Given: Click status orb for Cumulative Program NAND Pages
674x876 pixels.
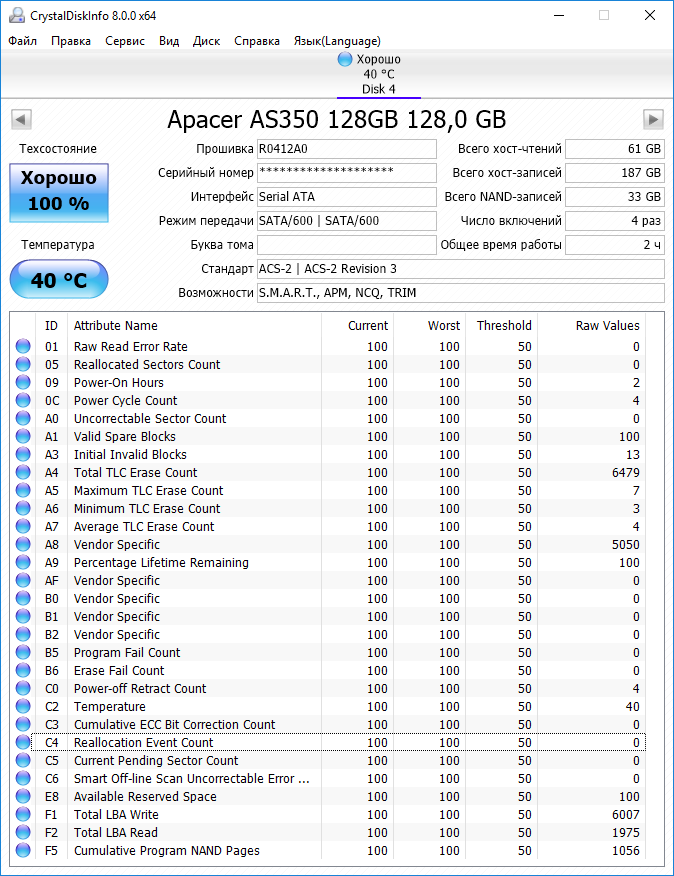Looking at the screenshot, I should (23, 850).
